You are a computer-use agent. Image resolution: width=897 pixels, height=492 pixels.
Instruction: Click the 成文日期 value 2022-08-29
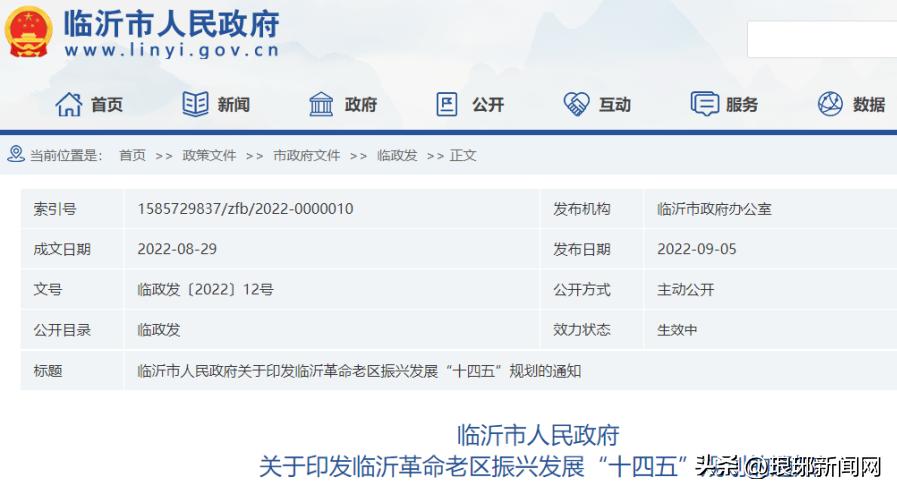(177, 249)
